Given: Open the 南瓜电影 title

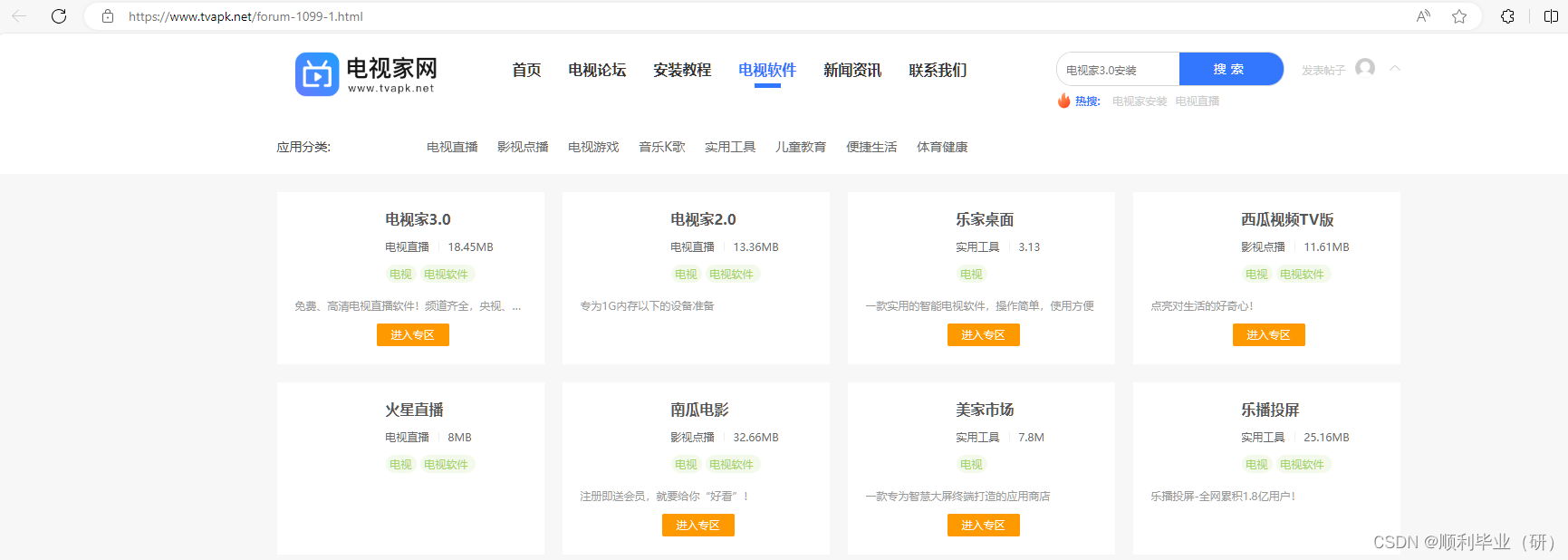Looking at the screenshot, I should click(699, 410).
